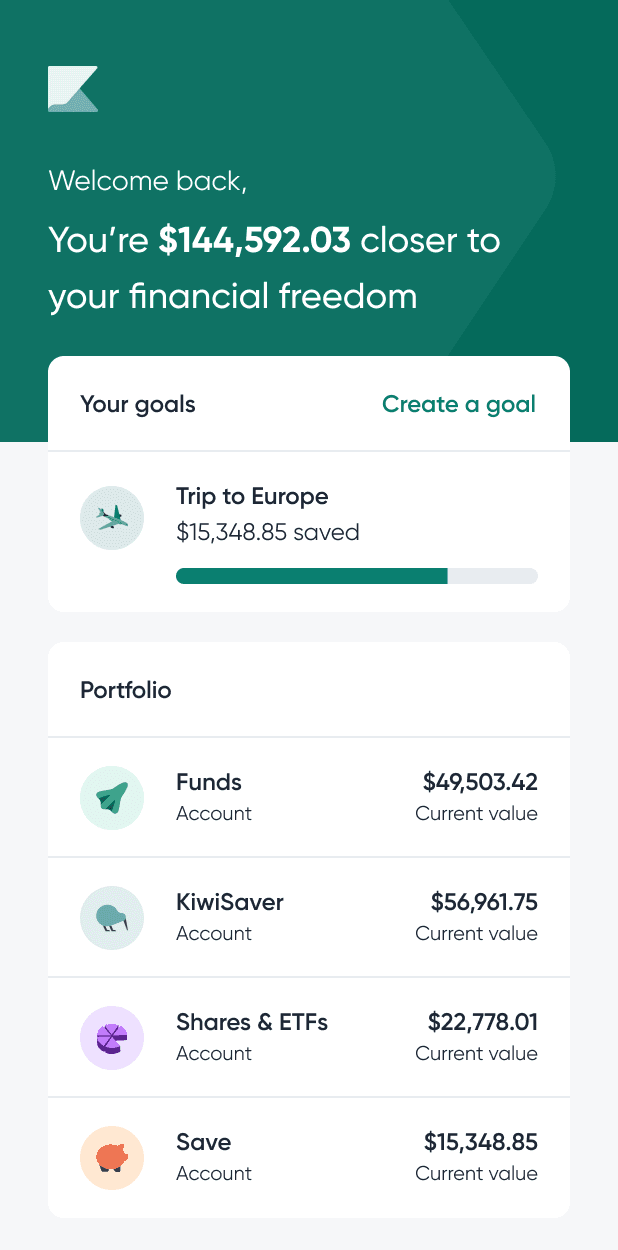Tap the $144,592.03 total balance text
Viewport: 618px width, 1250px height.
255,240
